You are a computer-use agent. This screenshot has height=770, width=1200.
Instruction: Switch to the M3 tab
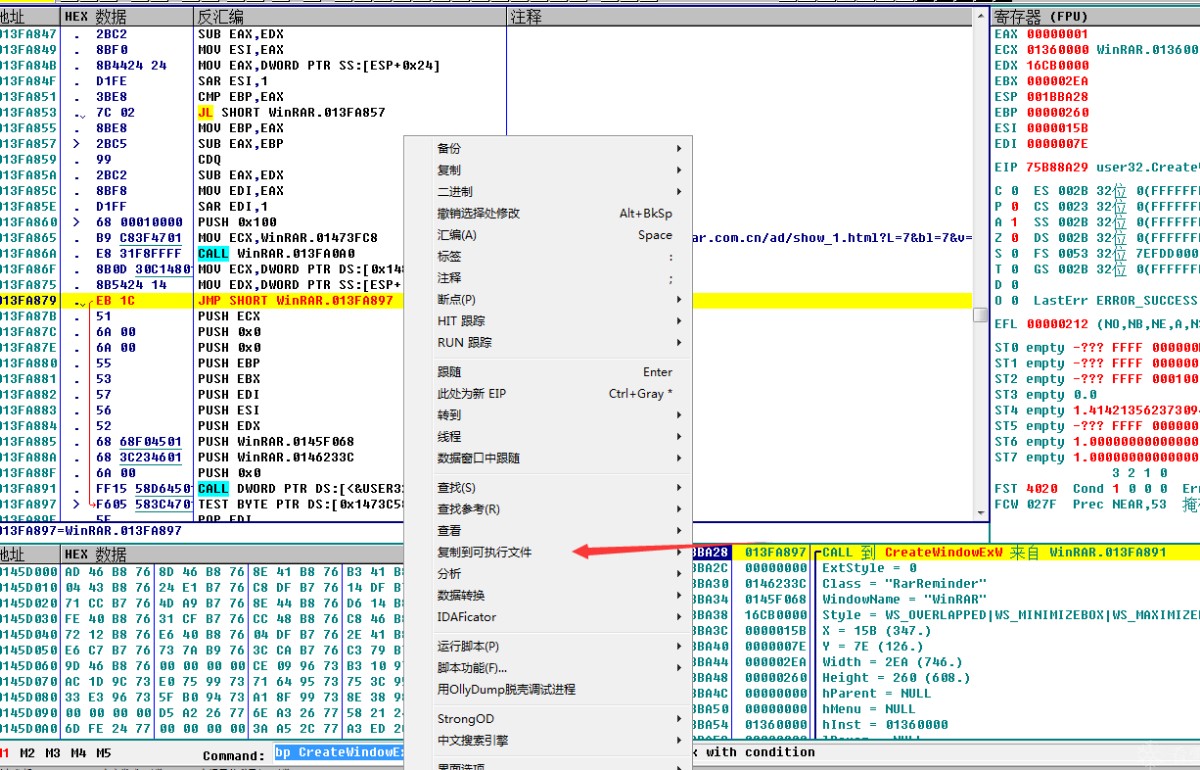[54, 754]
